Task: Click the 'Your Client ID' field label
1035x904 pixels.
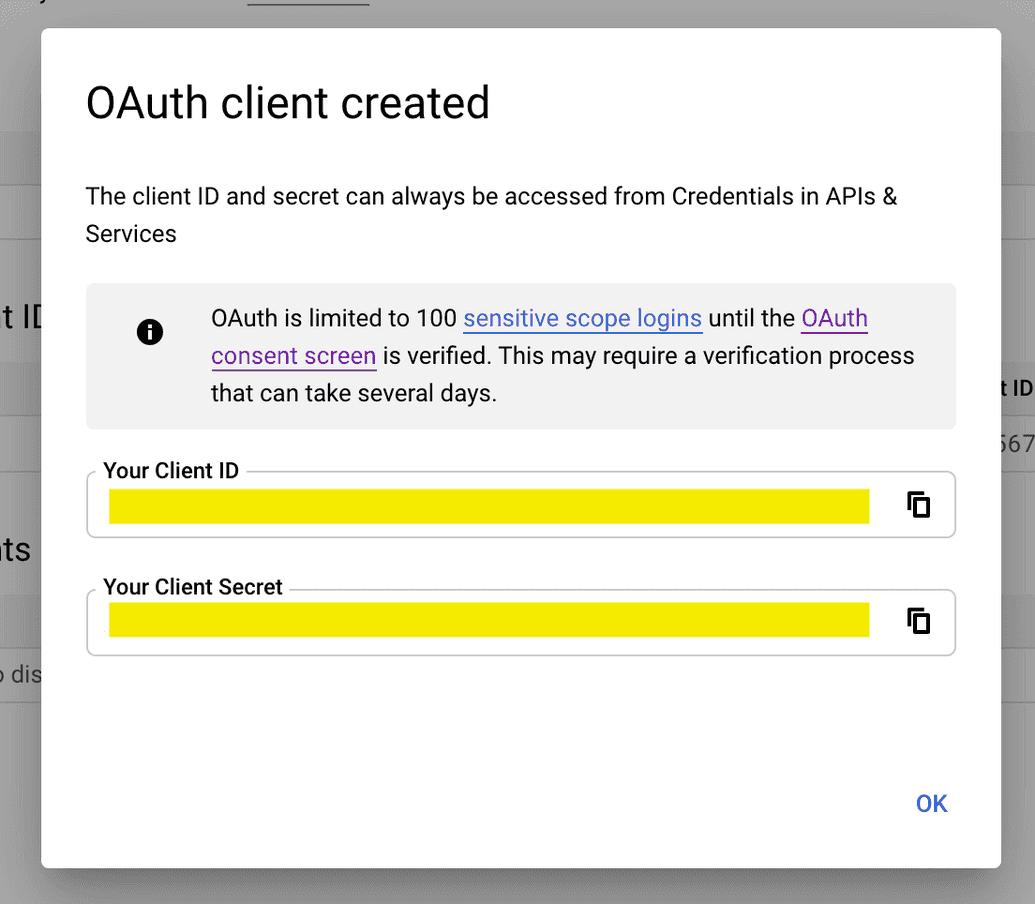Action: (171, 470)
